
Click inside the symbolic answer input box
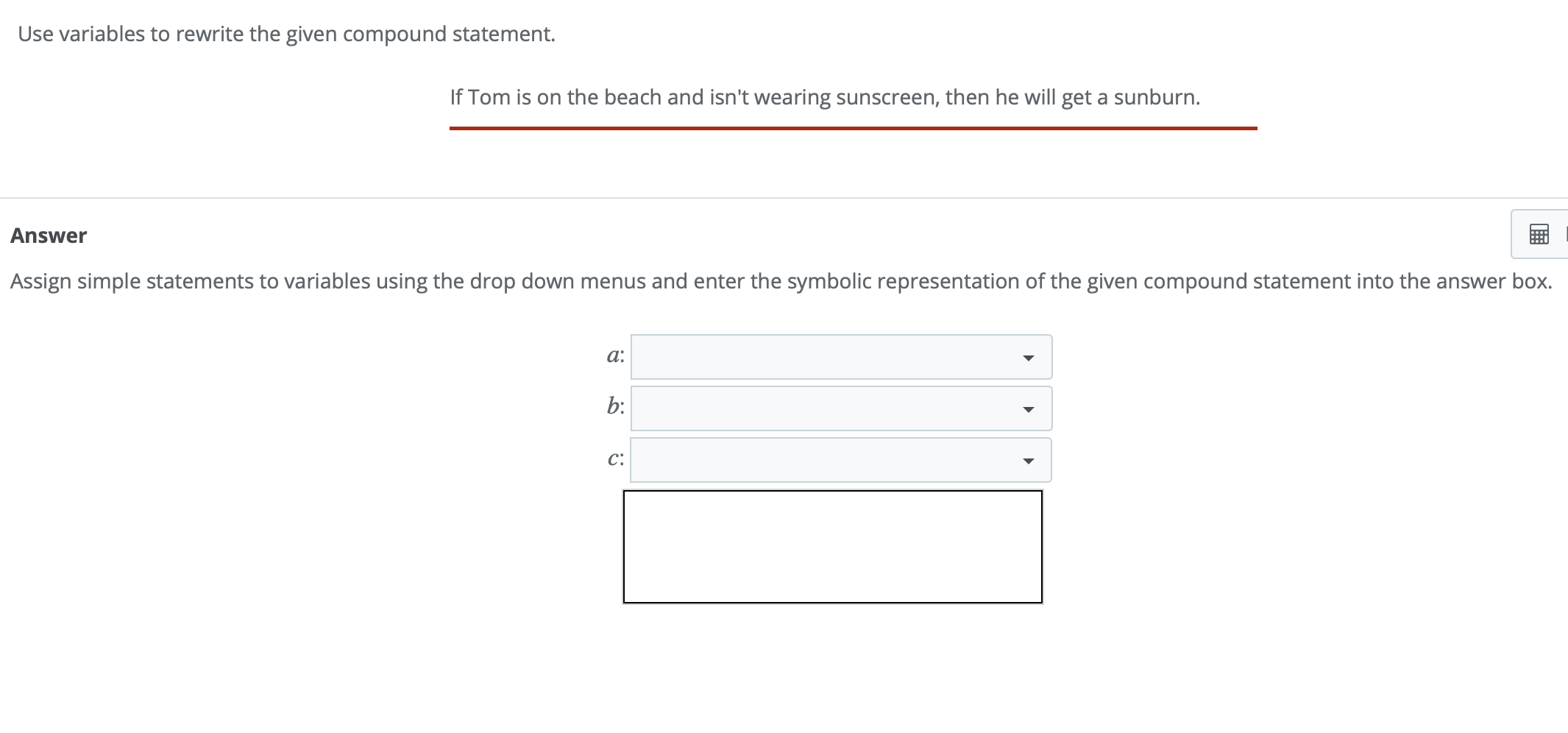831,546
